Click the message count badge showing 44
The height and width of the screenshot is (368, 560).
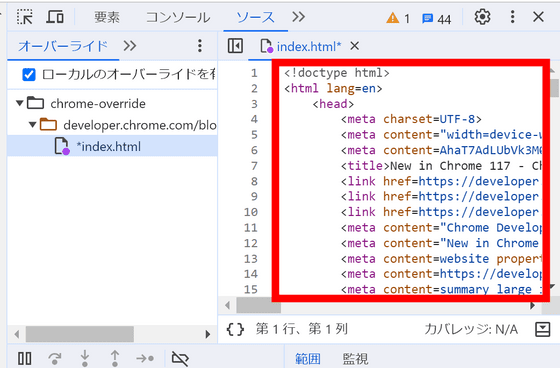point(436,19)
